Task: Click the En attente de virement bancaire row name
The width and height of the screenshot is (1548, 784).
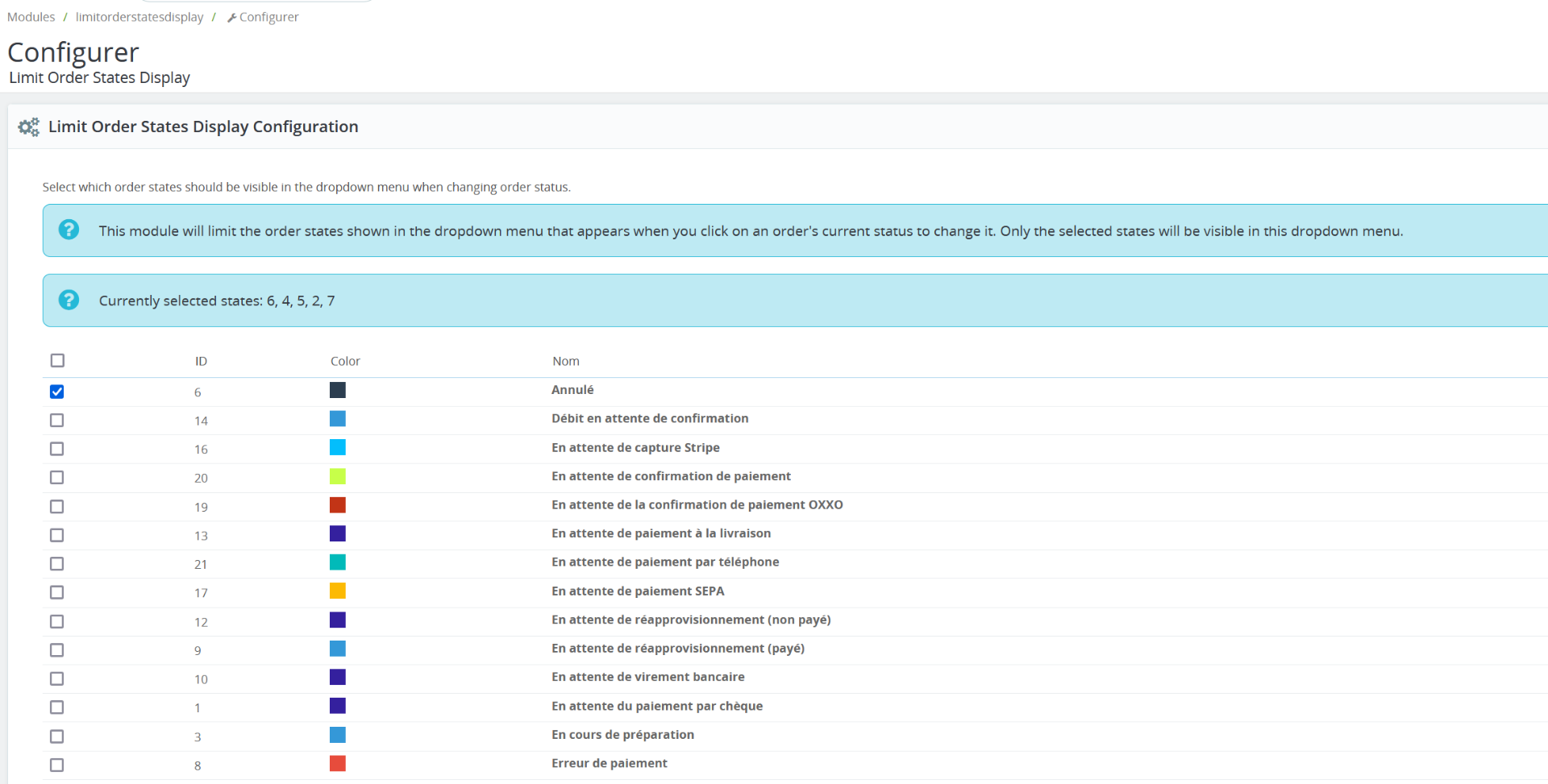Action: (648, 677)
